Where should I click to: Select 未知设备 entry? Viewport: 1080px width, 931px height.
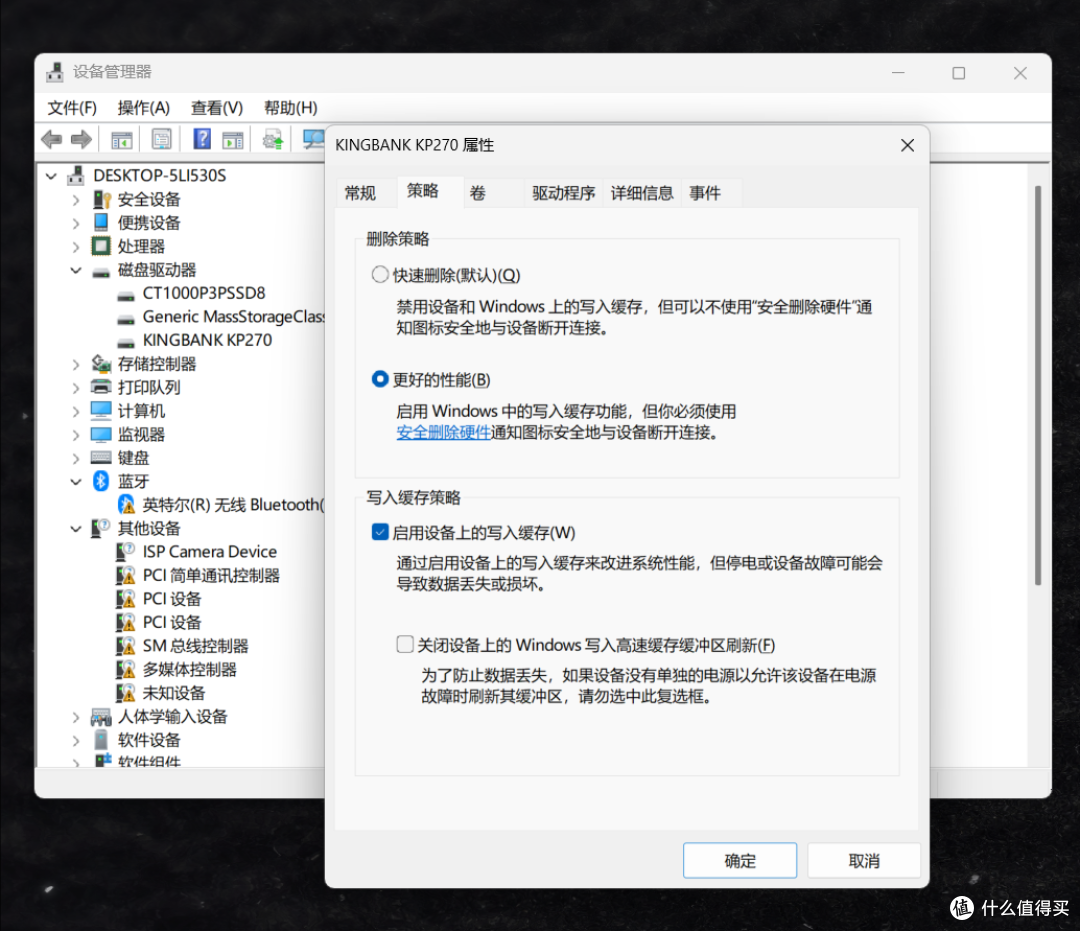pos(174,693)
